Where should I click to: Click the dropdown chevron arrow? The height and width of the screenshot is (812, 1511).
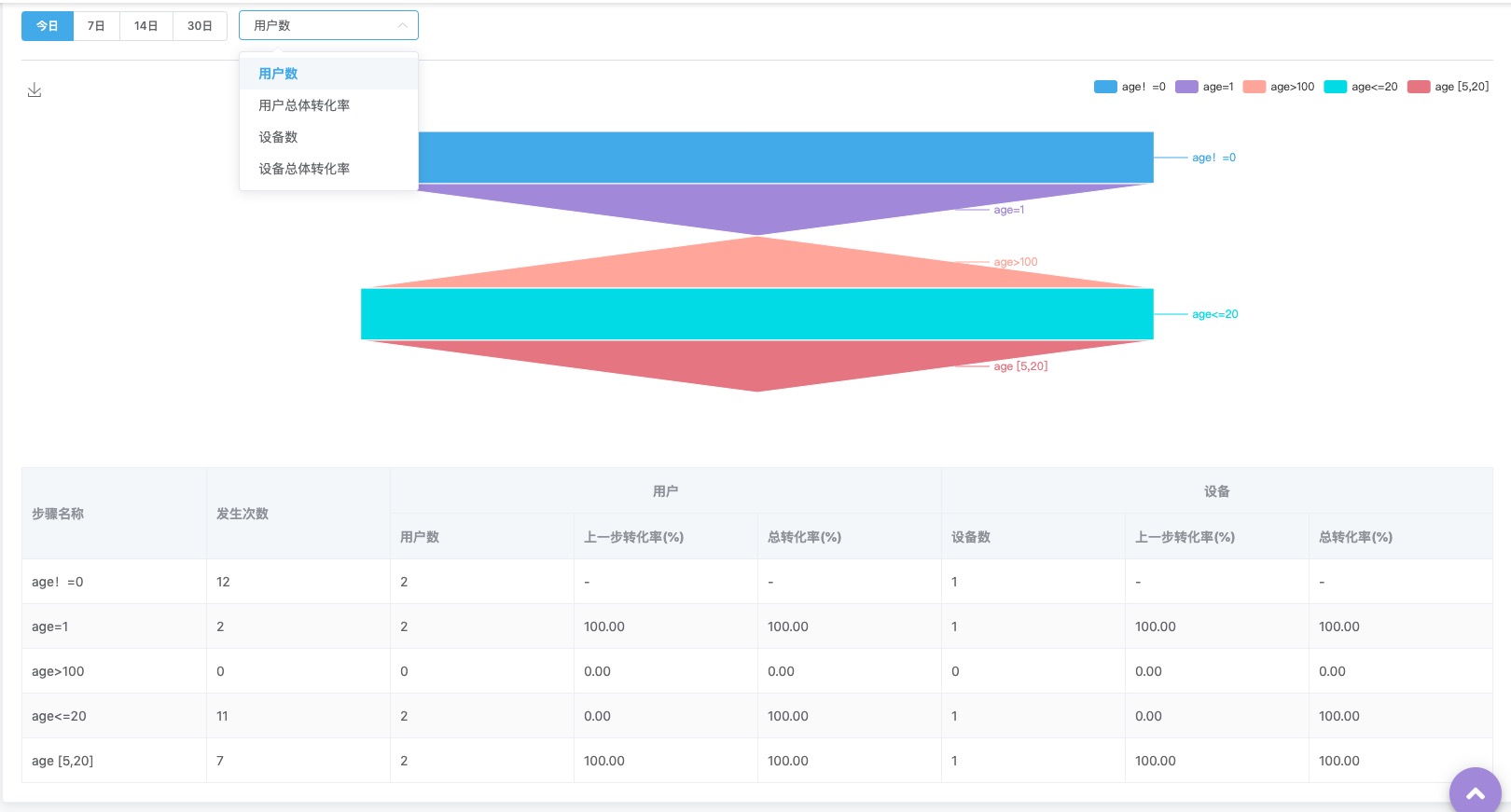(x=403, y=25)
